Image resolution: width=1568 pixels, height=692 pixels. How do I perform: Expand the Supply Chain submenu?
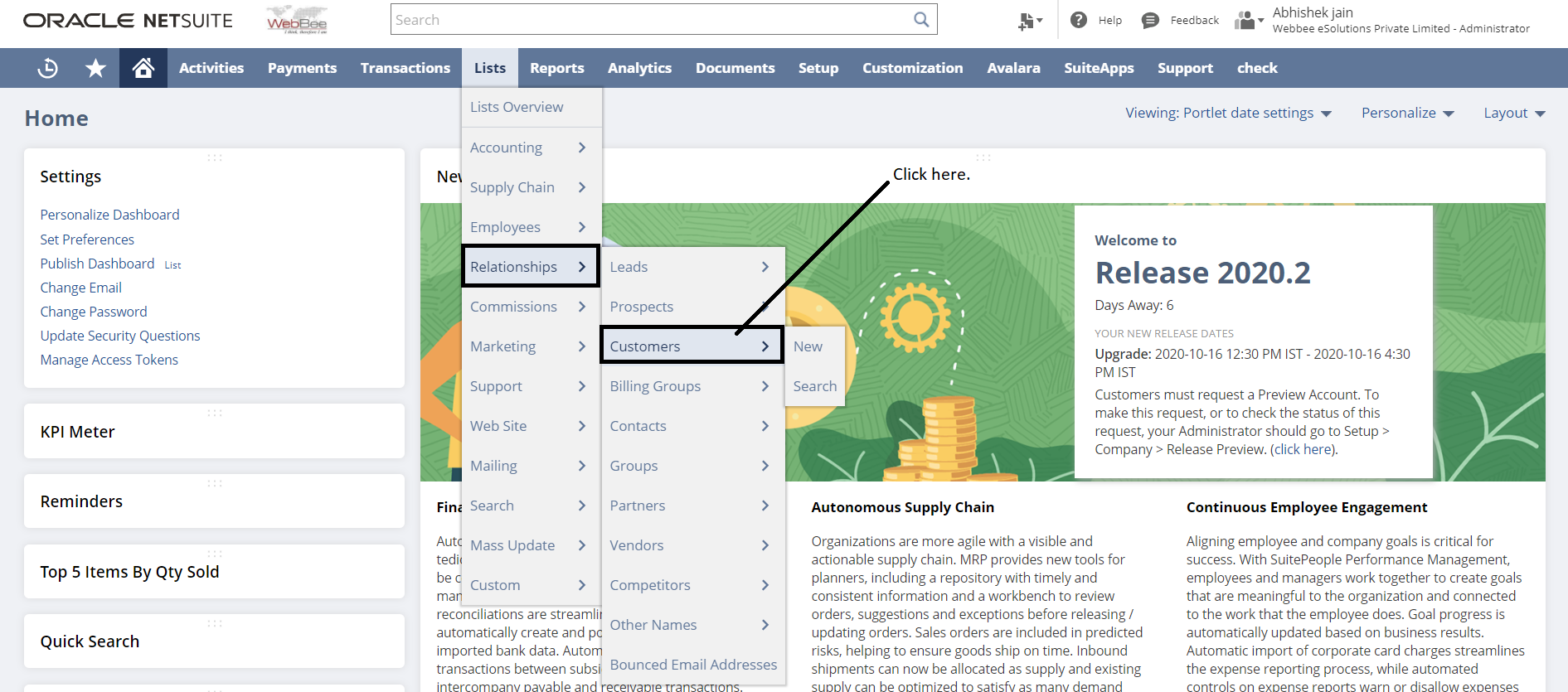tap(532, 187)
